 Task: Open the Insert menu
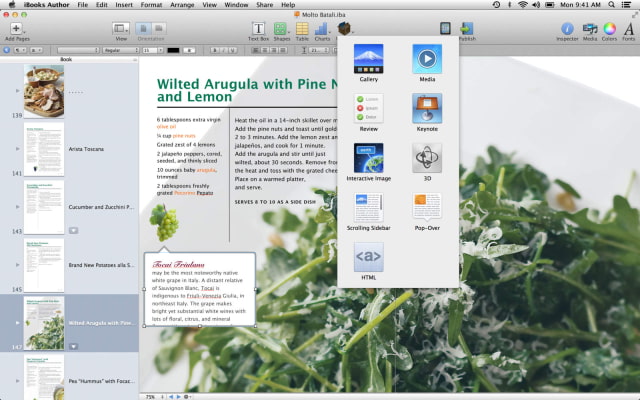123,5
